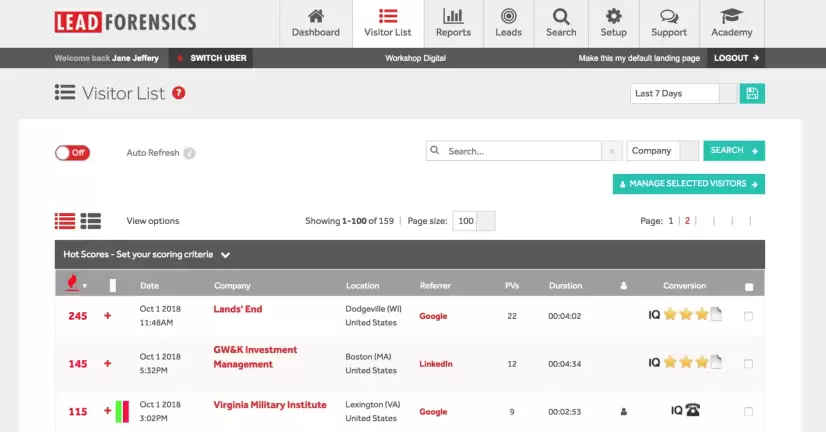Open the Lands' End company link
Screen dimensions: 826x432
tap(238, 309)
